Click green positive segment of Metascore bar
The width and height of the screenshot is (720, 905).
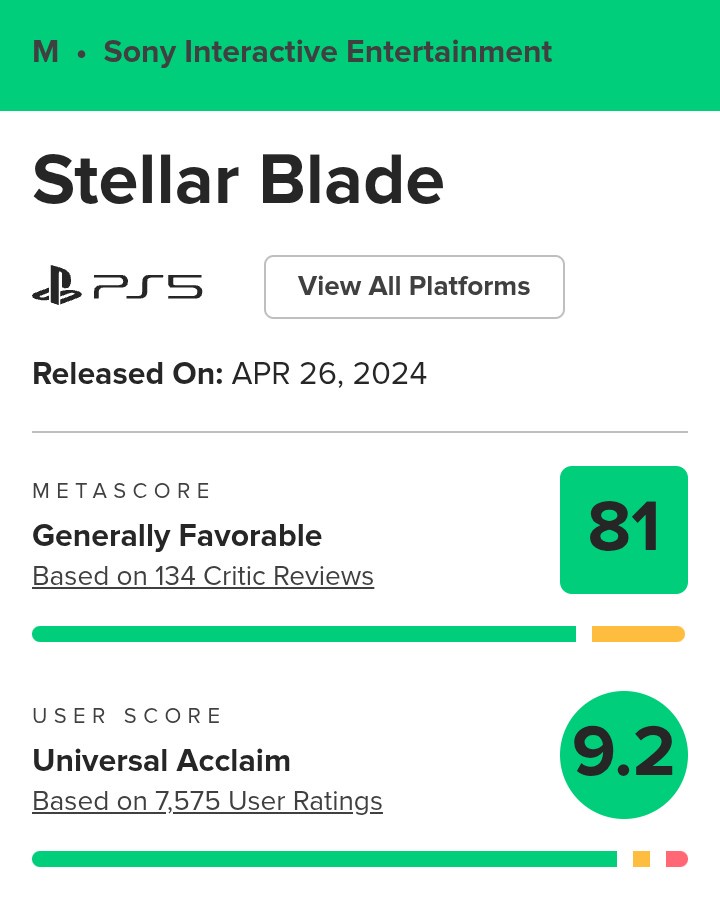click(304, 634)
